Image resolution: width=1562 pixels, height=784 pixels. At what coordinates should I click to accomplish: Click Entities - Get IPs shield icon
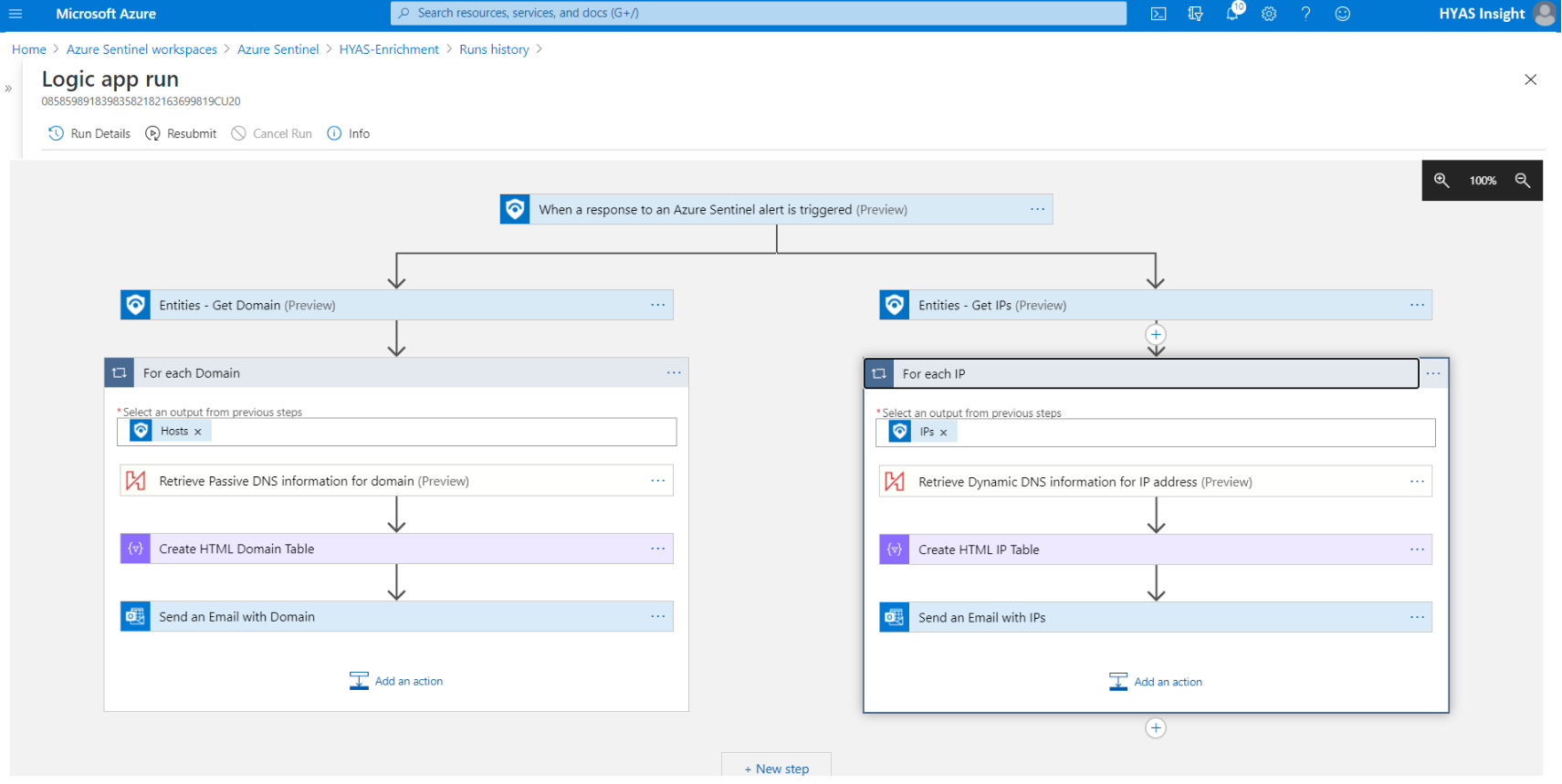pos(895,305)
